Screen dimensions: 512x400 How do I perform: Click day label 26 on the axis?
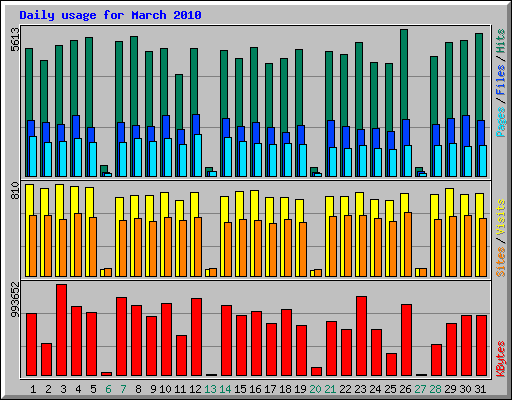(405, 389)
